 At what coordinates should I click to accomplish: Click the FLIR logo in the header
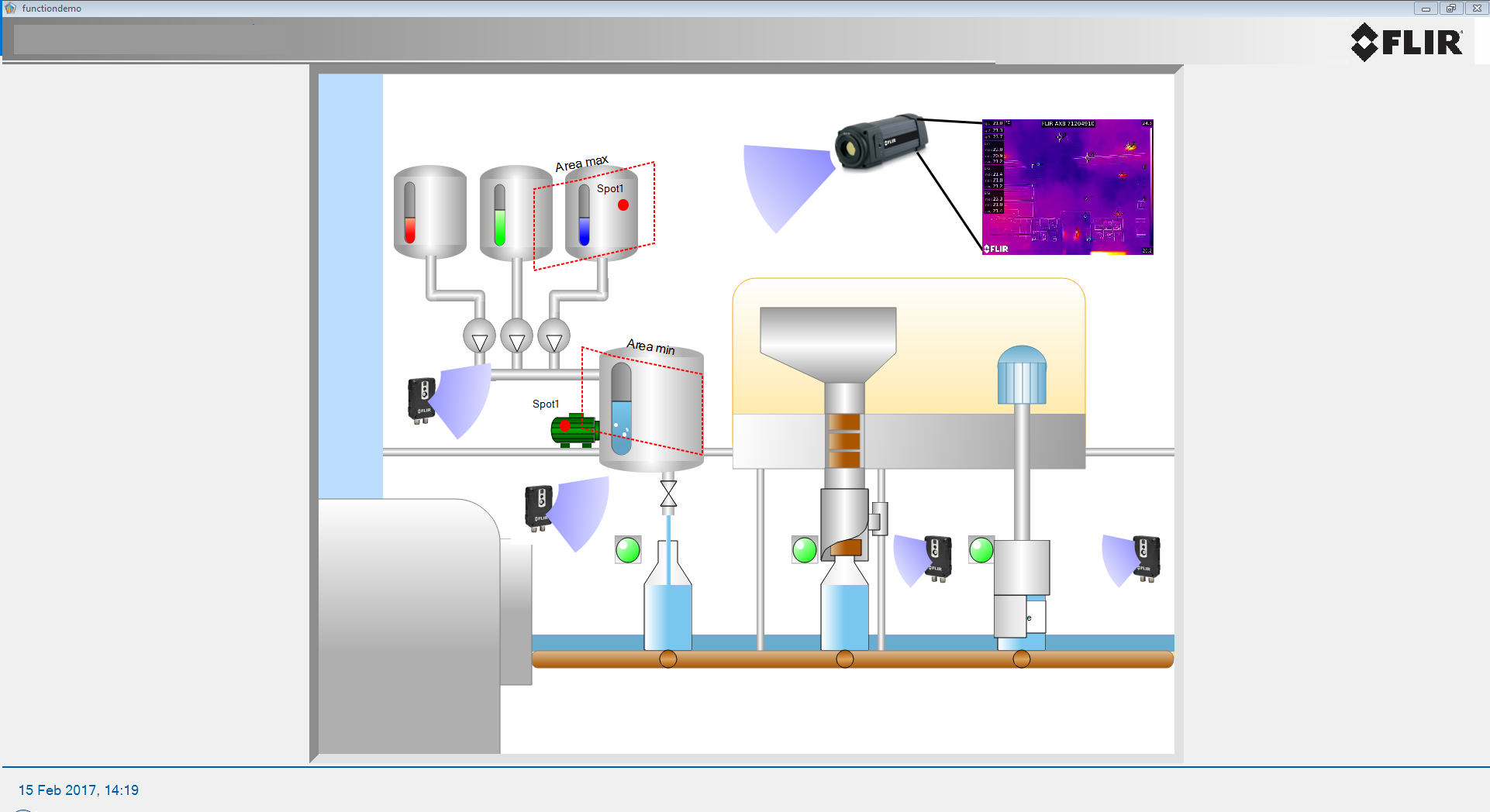(1406, 42)
